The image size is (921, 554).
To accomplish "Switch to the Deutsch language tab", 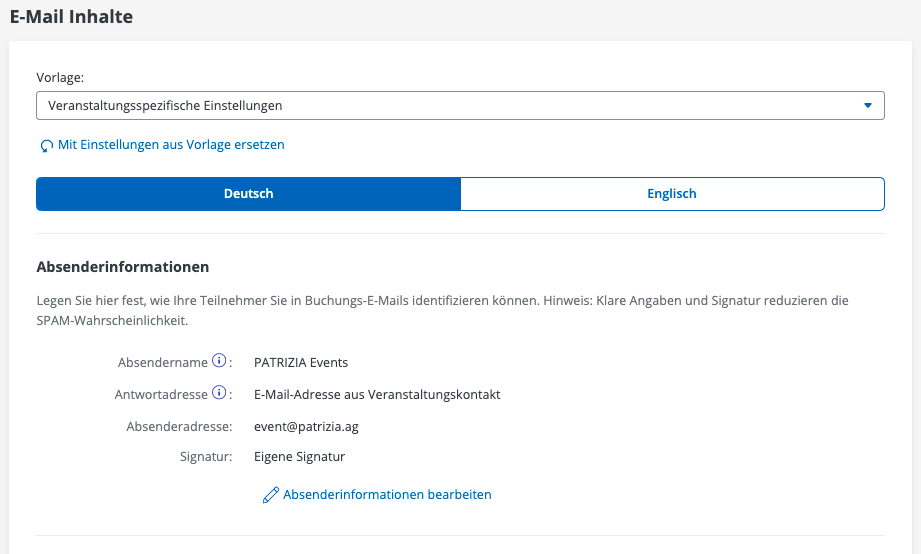I will pos(248,194).
